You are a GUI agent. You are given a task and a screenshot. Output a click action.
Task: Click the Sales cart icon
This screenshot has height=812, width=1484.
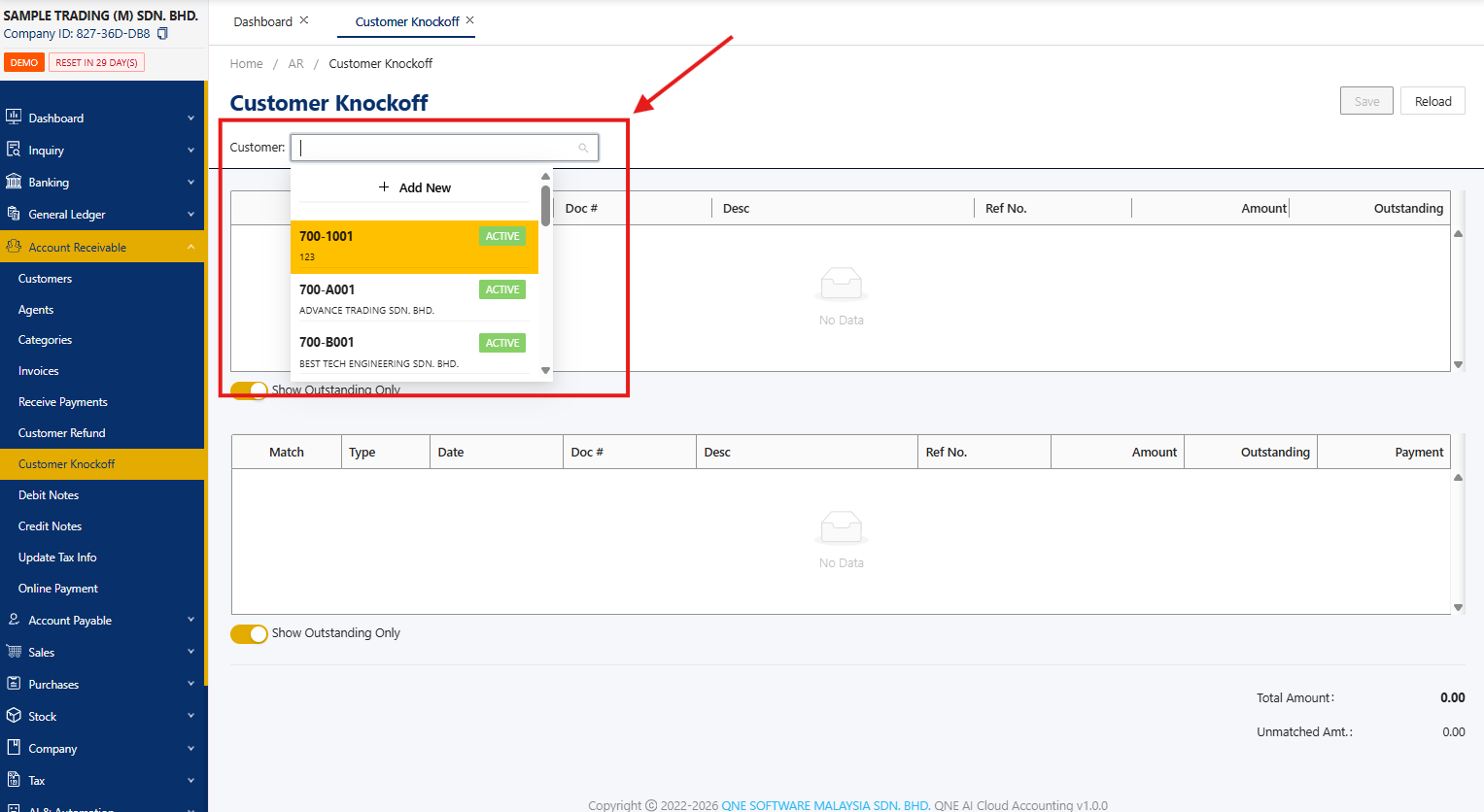(x=14, y=652)
